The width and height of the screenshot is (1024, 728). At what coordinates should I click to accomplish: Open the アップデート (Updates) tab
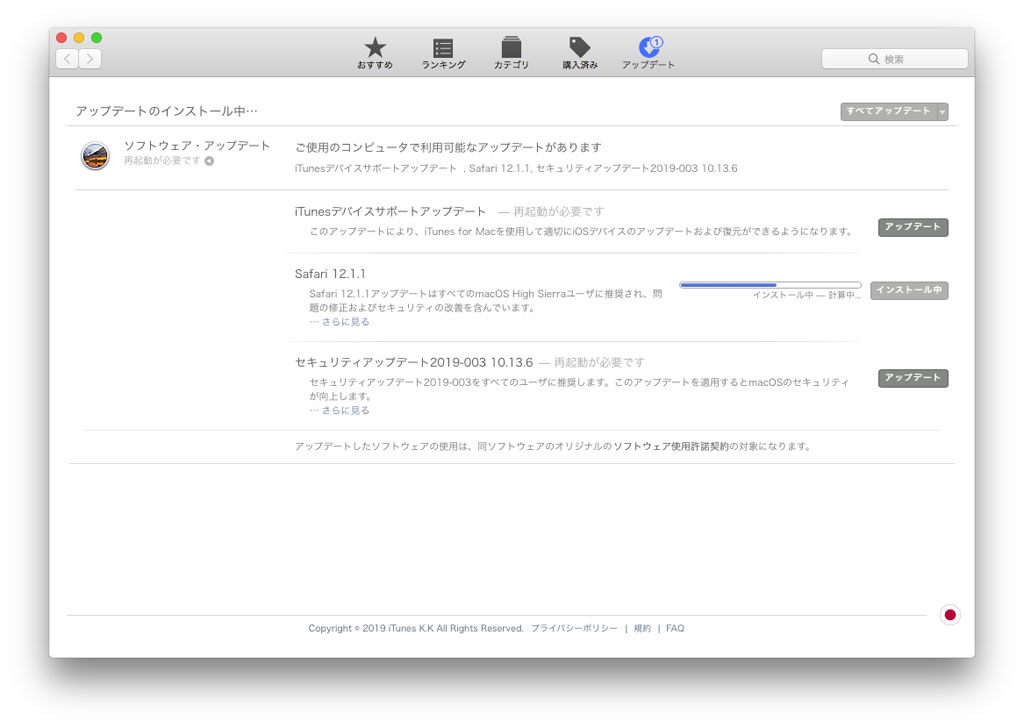click(648, 53)
